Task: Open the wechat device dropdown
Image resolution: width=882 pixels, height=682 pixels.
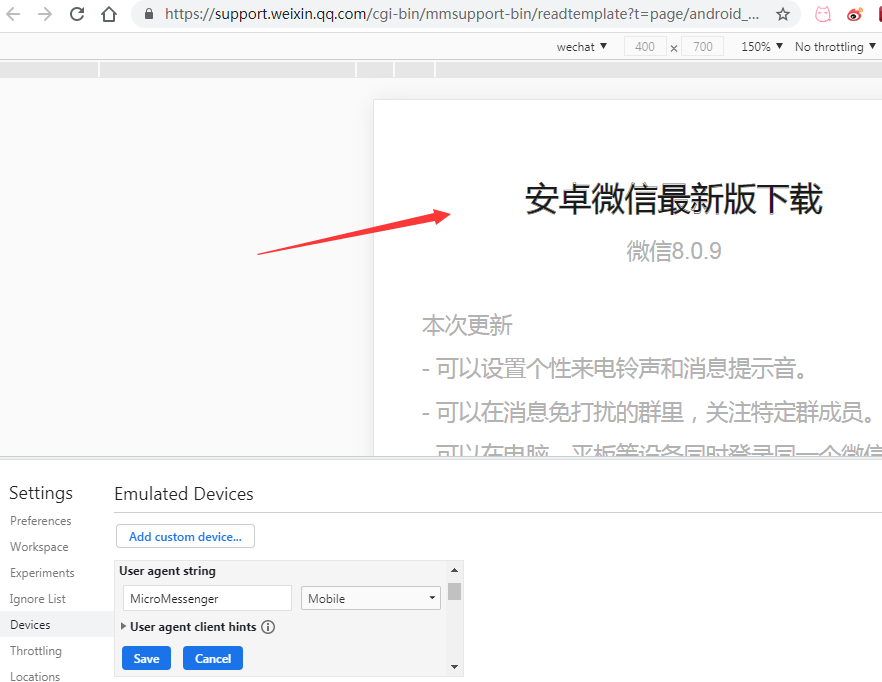Action: [582, 47]
